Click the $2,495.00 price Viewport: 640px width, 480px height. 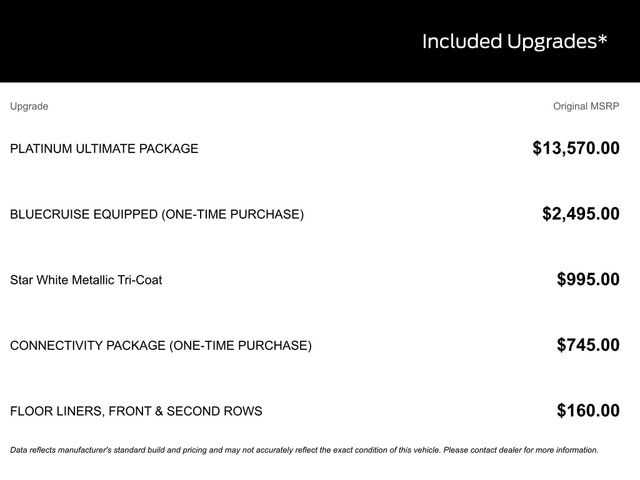tap(580, 214)
